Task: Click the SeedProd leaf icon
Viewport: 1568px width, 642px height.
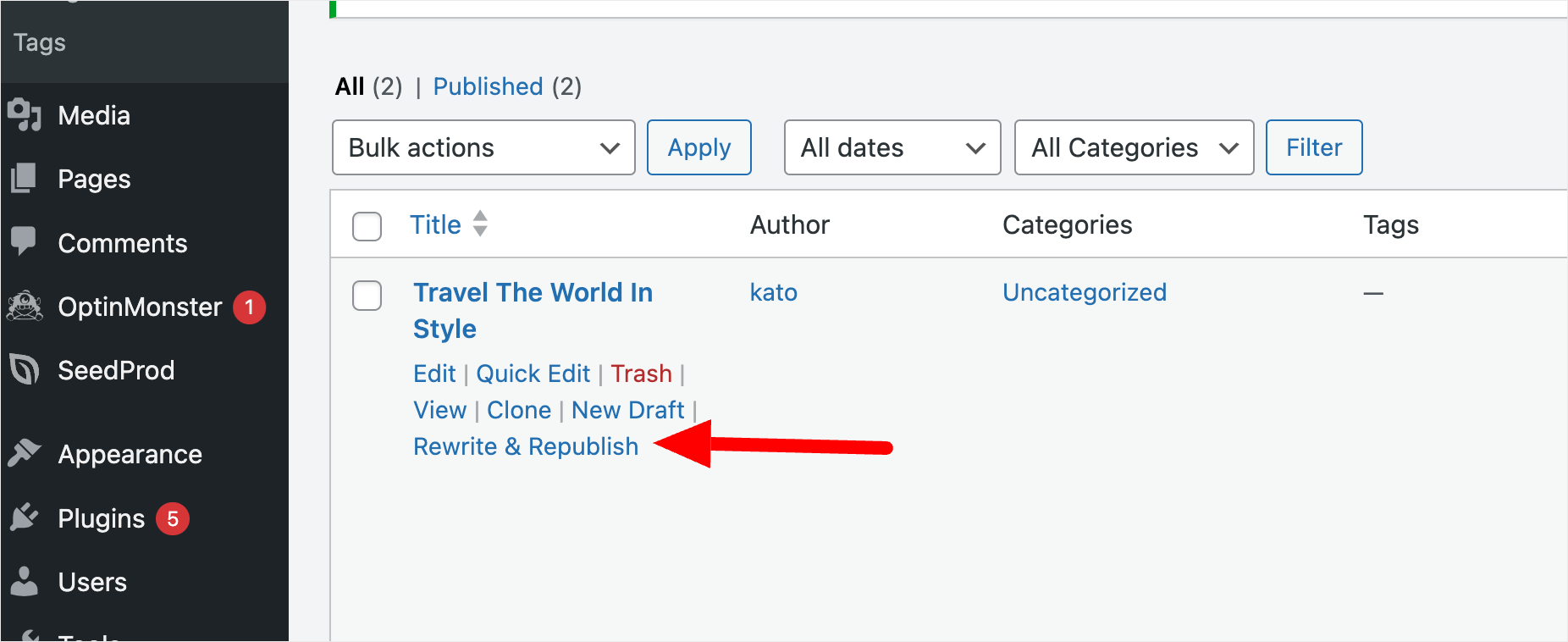Action: pos(25,369)
